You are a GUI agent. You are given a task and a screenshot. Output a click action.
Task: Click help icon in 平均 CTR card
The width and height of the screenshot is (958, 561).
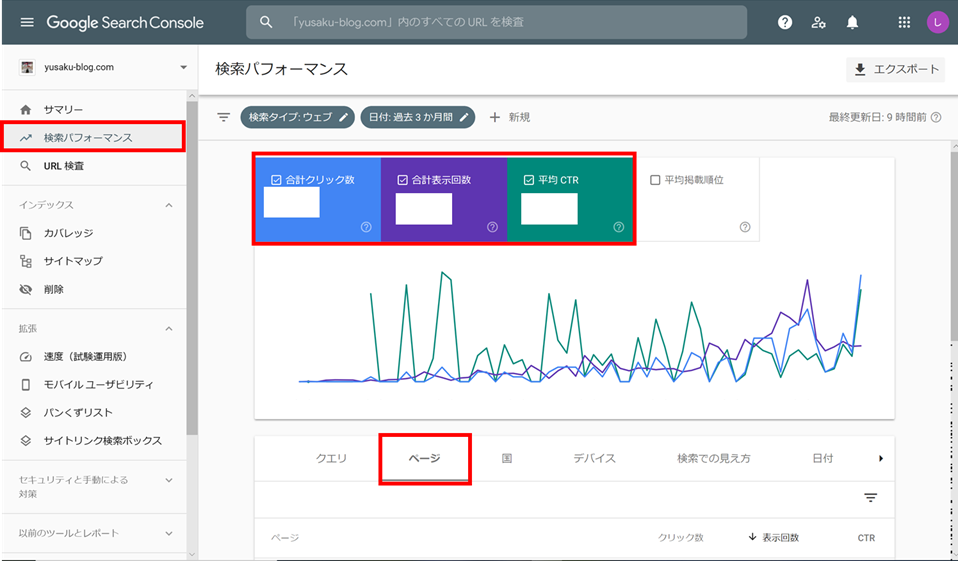point(618,227)
